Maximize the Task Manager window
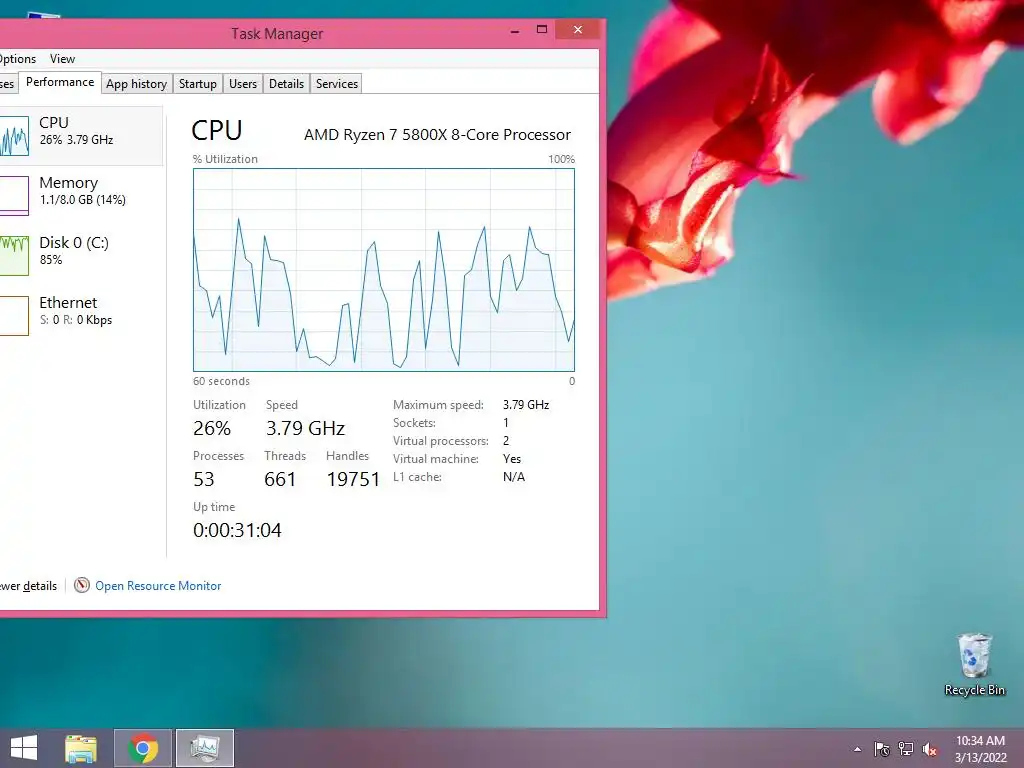 (541, 30)
